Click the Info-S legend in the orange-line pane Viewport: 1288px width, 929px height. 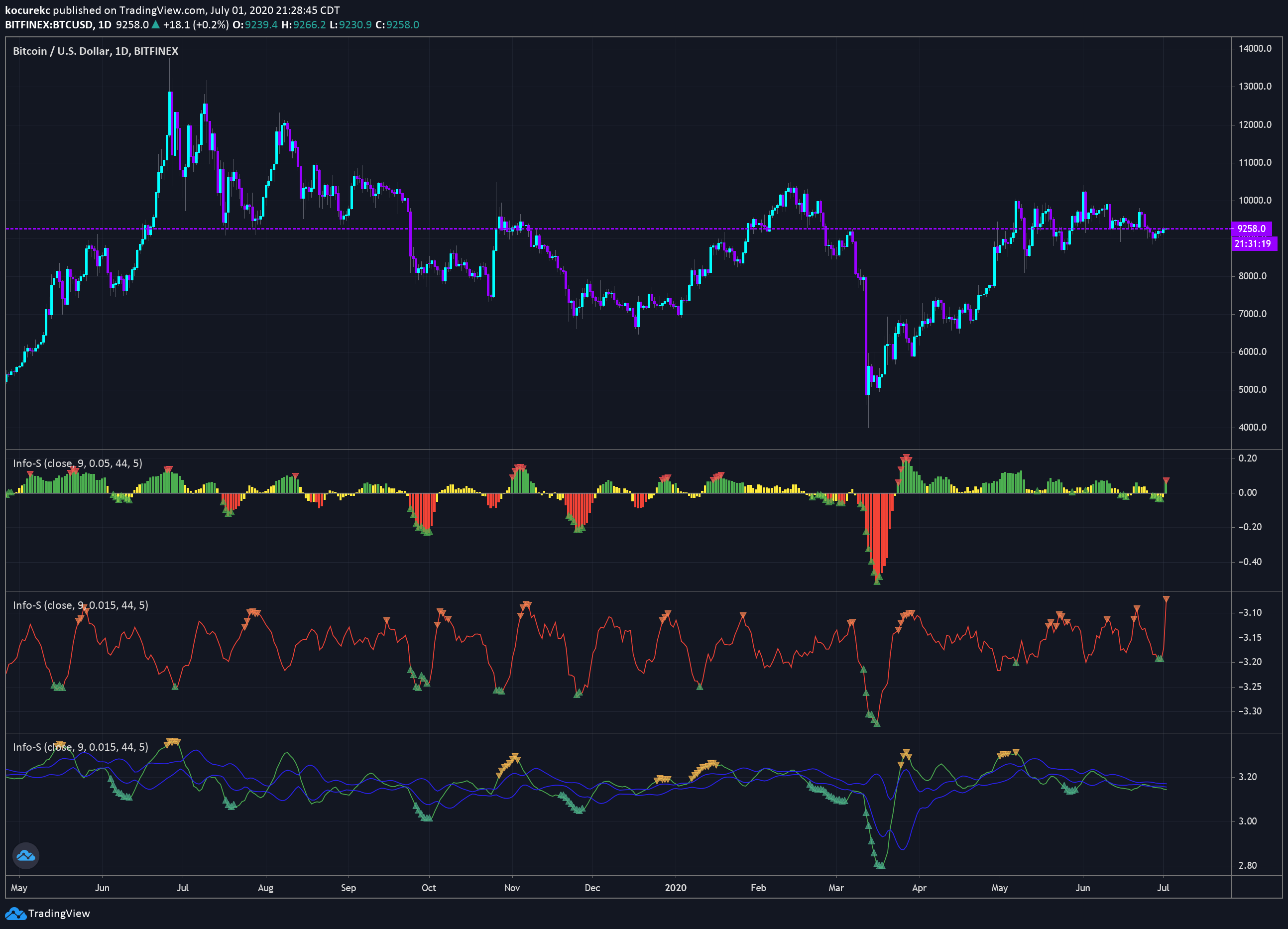pyautogui.click(x=81, y=605)
